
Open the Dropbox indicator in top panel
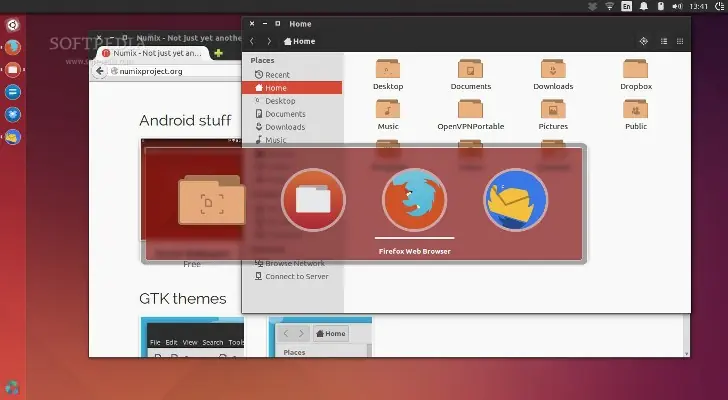(x=592, y=6)
